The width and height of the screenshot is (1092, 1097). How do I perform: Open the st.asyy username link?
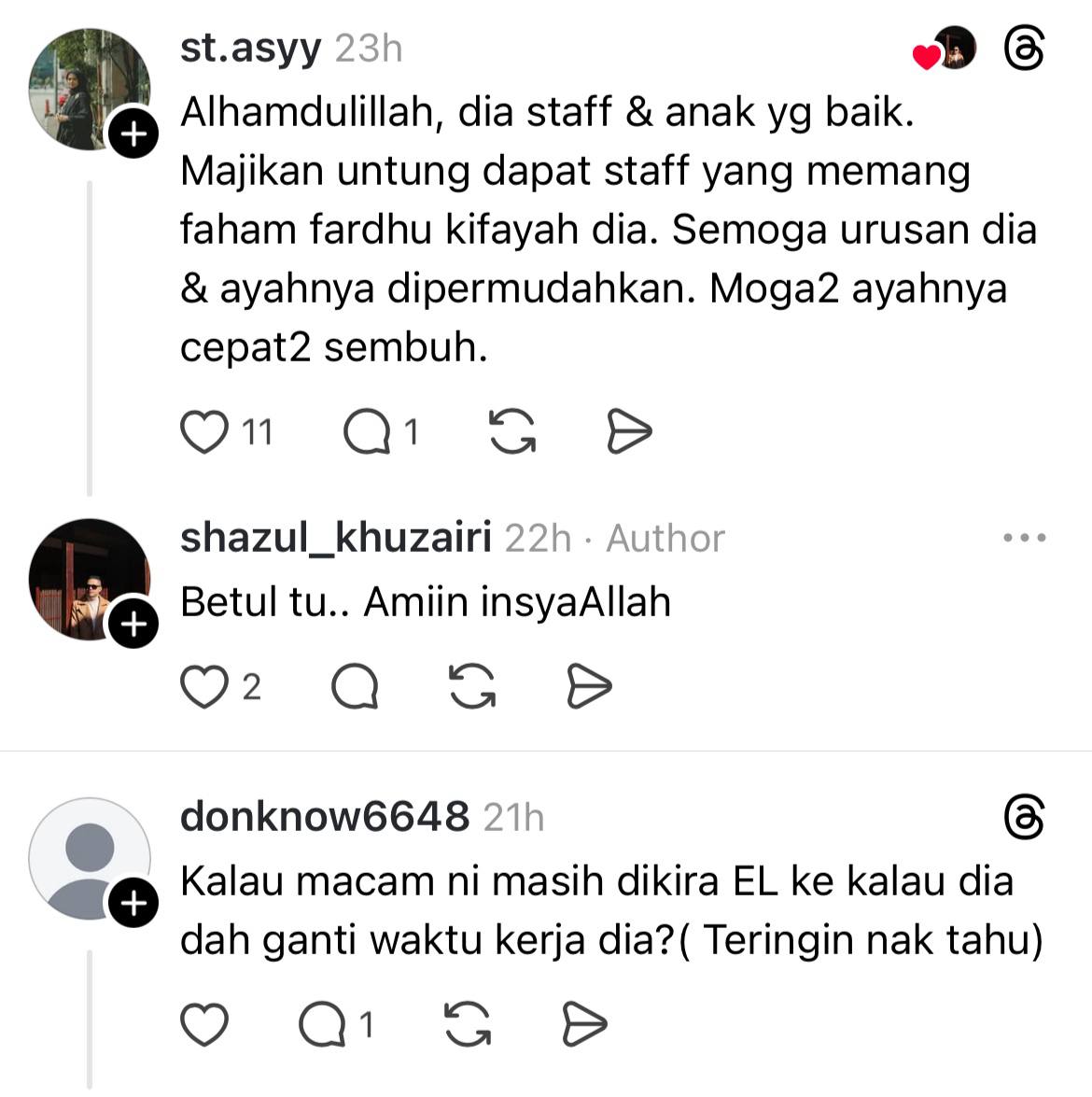point(250,49)
